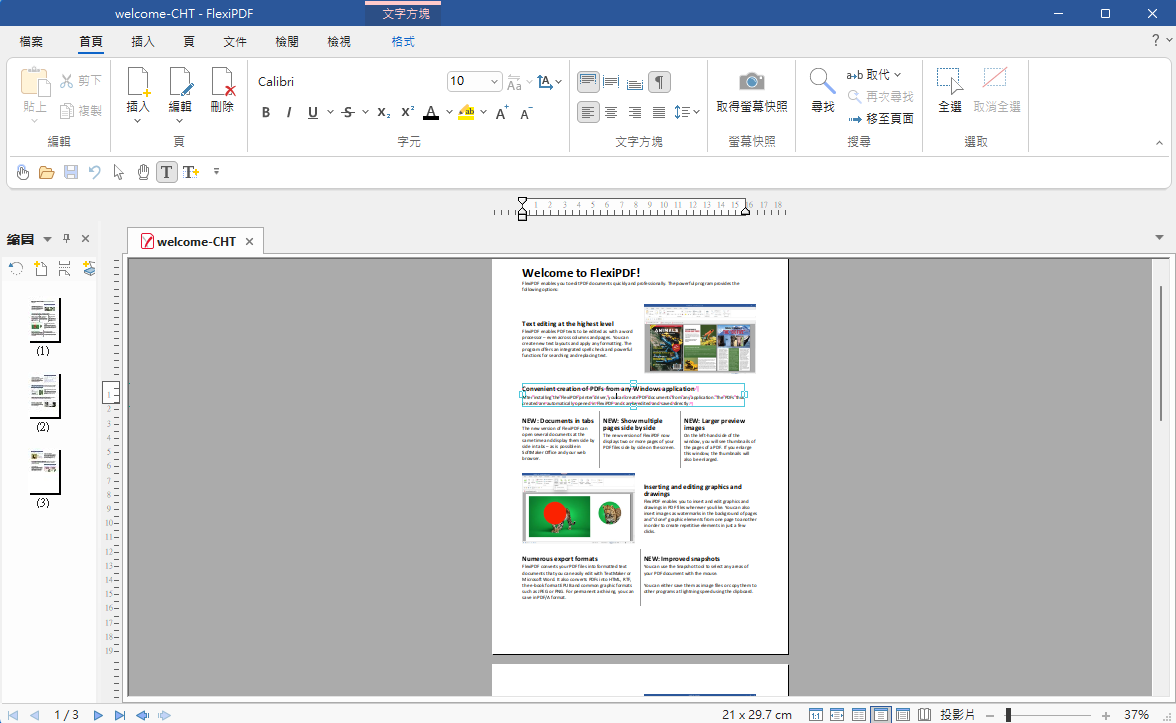The width and height of the screenshot is (1176, 723).
Task: Open the 檔案 menu
Action: 31,42
